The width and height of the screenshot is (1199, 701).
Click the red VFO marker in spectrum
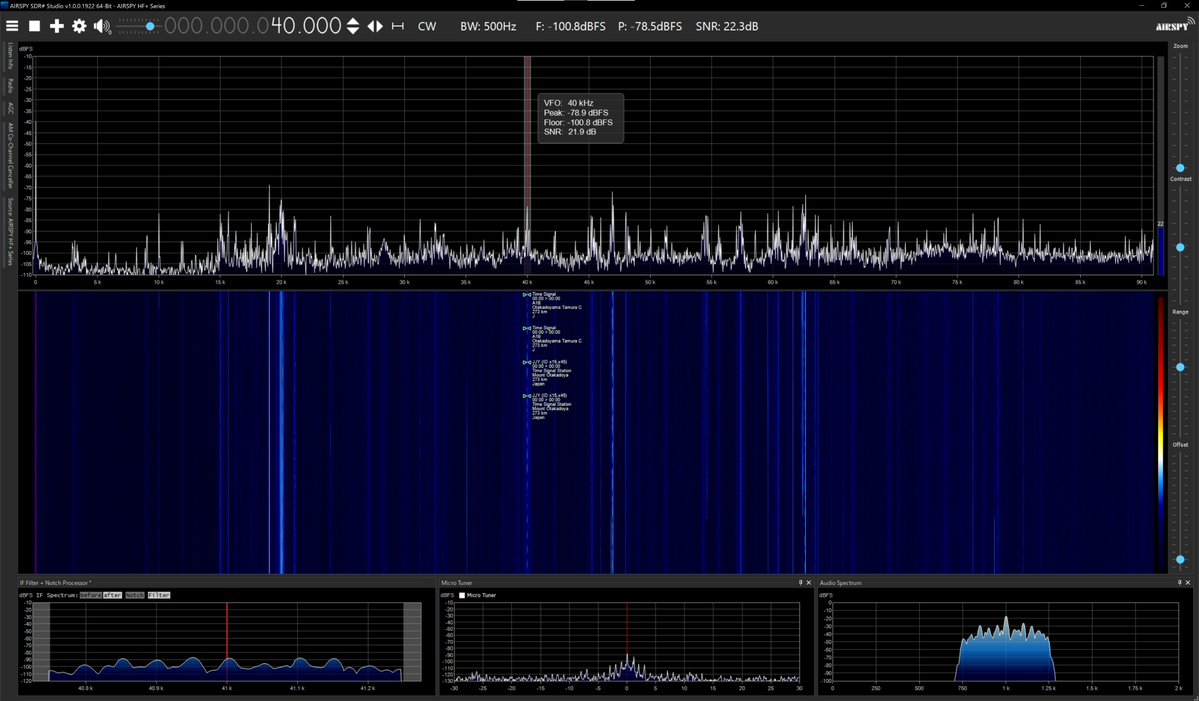(x=528, y=164)
